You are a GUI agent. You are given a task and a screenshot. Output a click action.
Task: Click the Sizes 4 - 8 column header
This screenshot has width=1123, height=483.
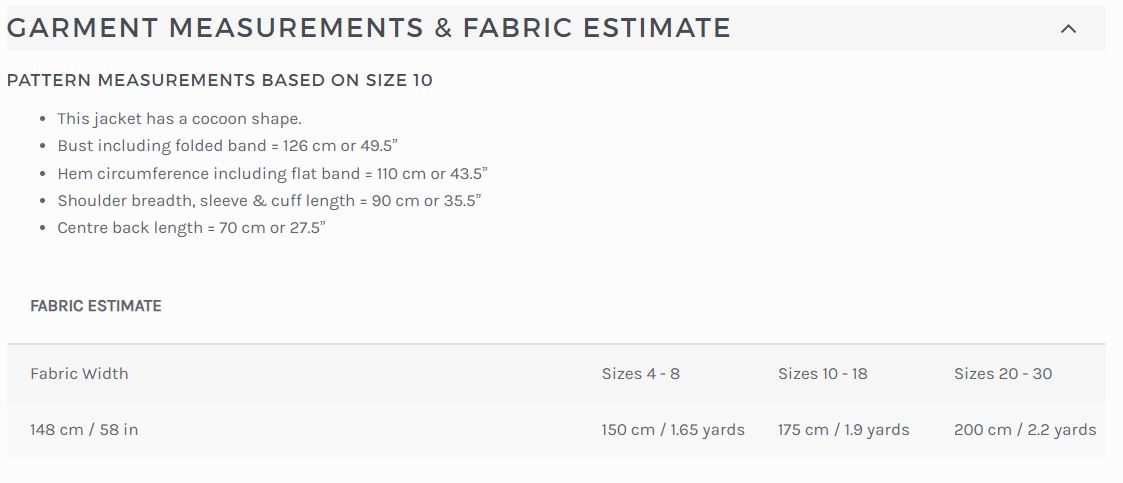[x=640, y=373]
